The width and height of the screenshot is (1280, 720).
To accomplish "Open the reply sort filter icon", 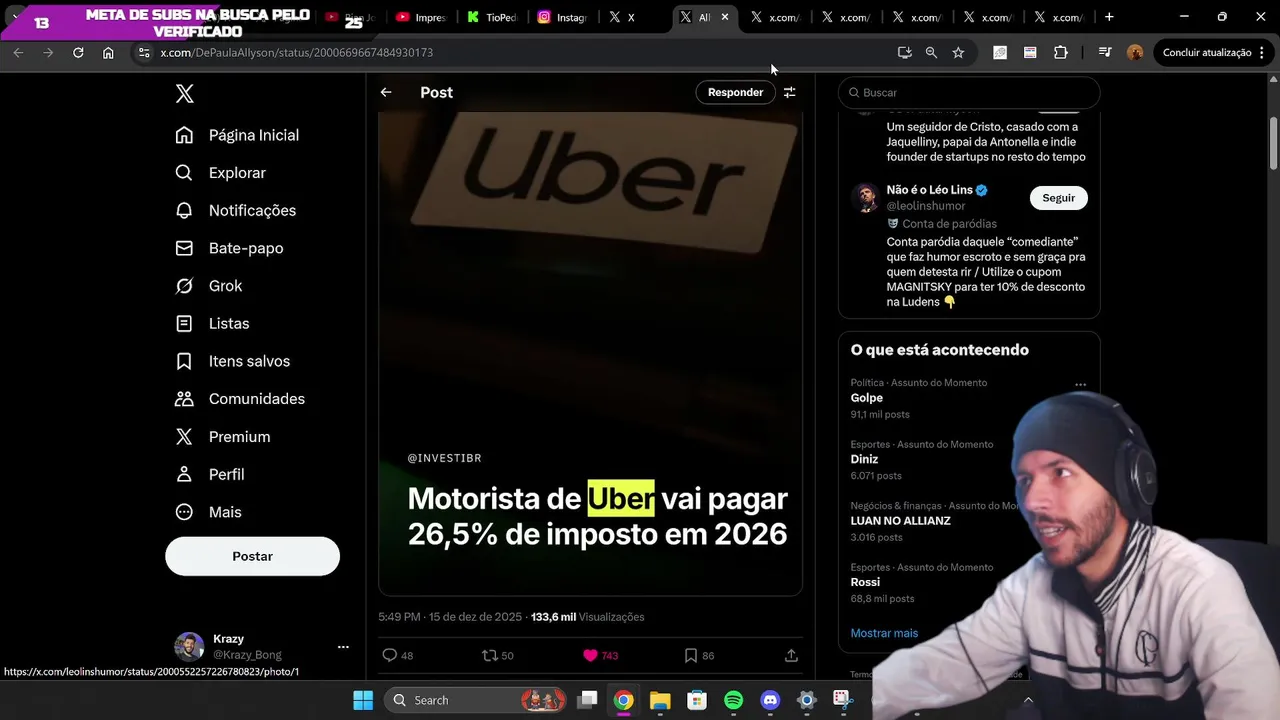I will pyautogui.click(x=790, y=92).
